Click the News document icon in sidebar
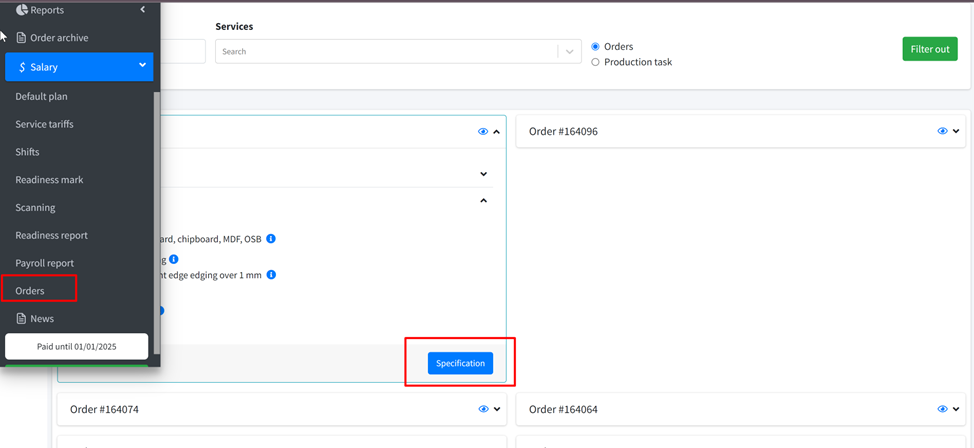This screenshot has width=974, height=448. [21, 318]
